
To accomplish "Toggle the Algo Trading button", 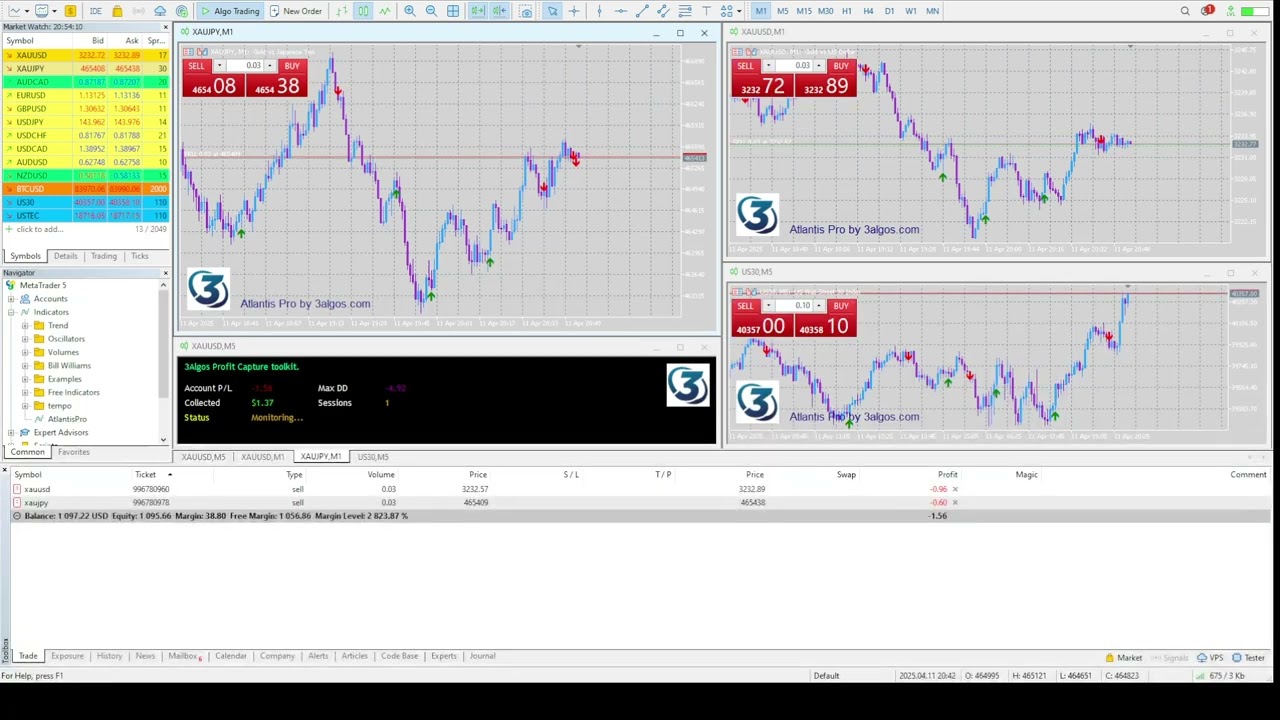I will coord(229,11).
